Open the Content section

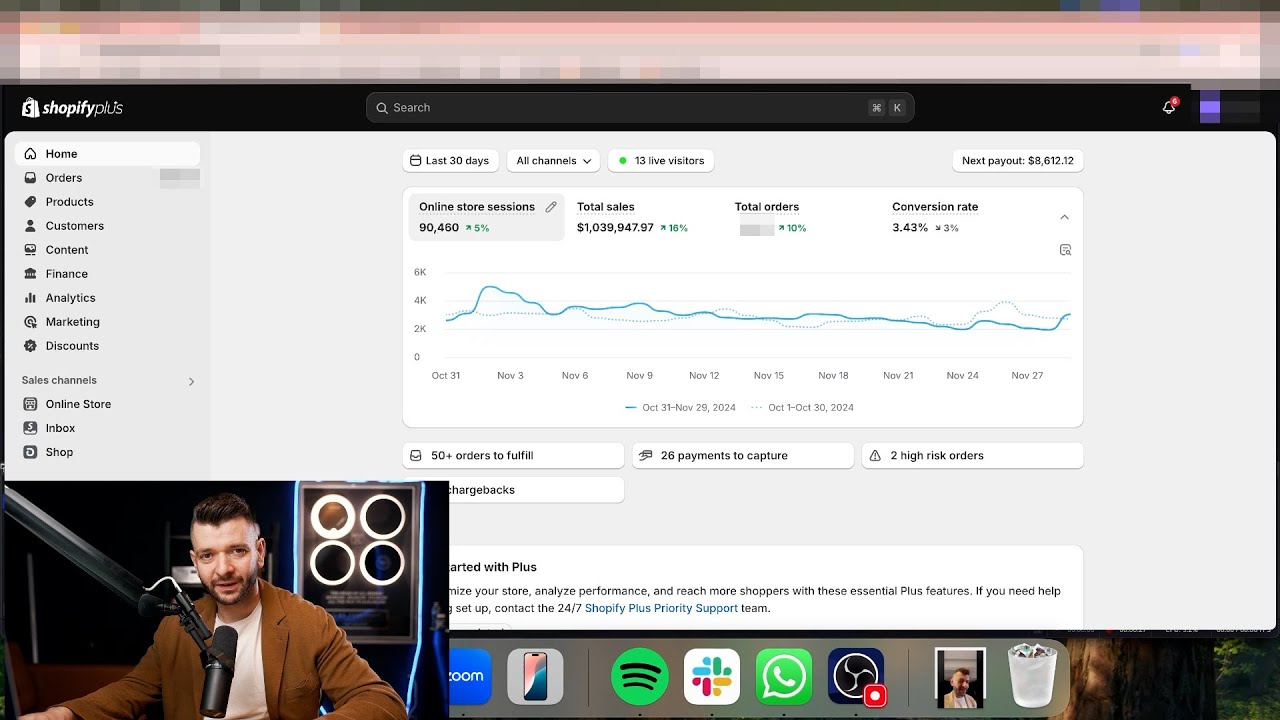[x=67, y=250]
